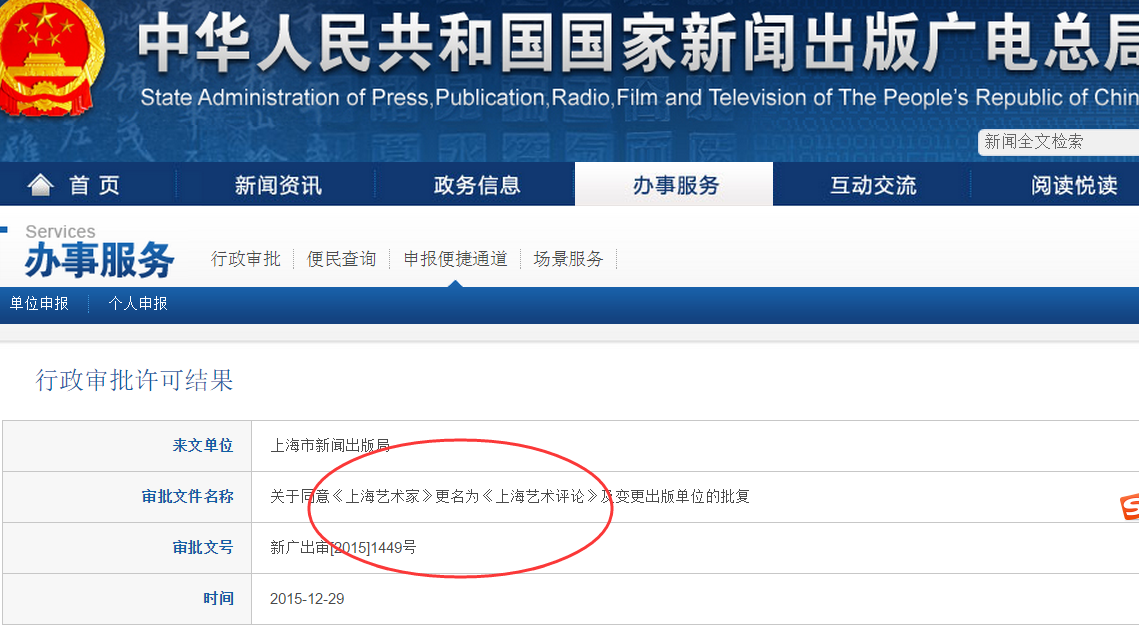Click the 审批文号 row label

tap(203, 547)
